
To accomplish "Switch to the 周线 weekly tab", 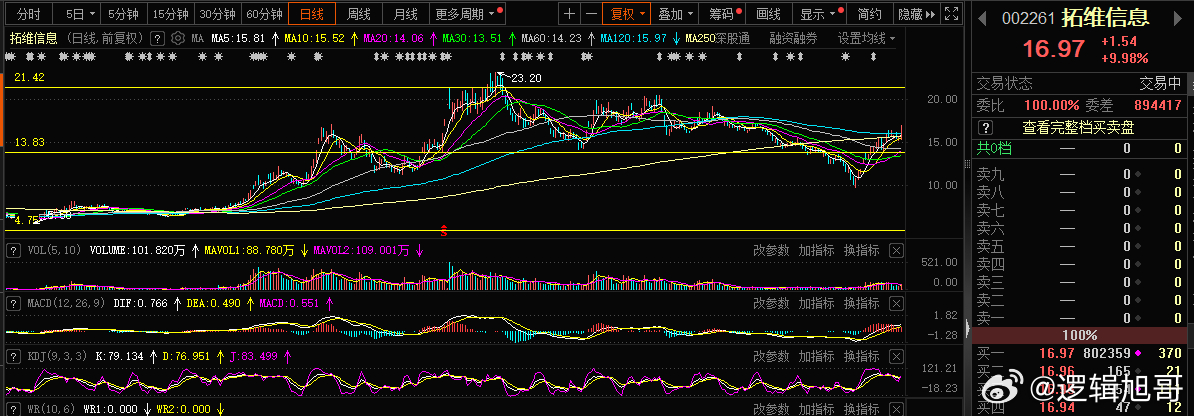I will coord(358,14).
